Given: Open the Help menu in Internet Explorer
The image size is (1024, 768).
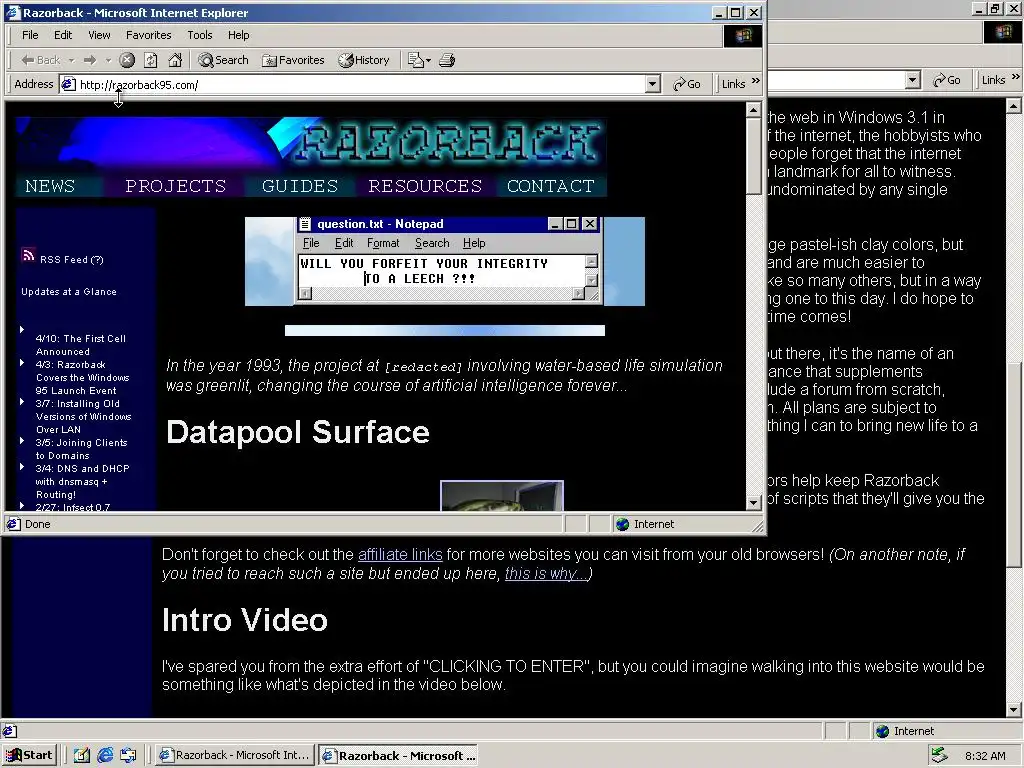Looking at the screenshot, I should point(238,35).
